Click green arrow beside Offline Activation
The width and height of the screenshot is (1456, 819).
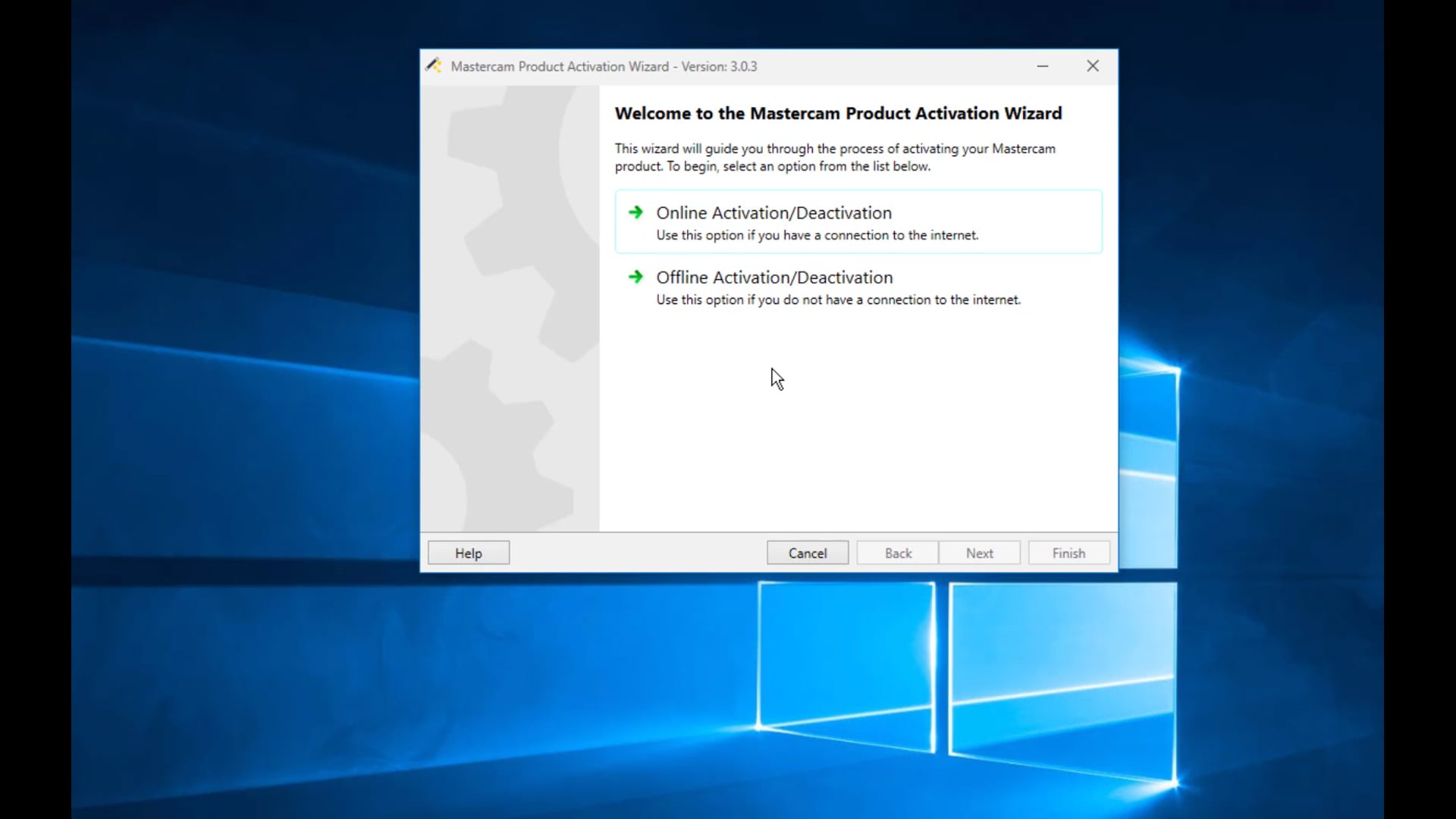(635, 277)
